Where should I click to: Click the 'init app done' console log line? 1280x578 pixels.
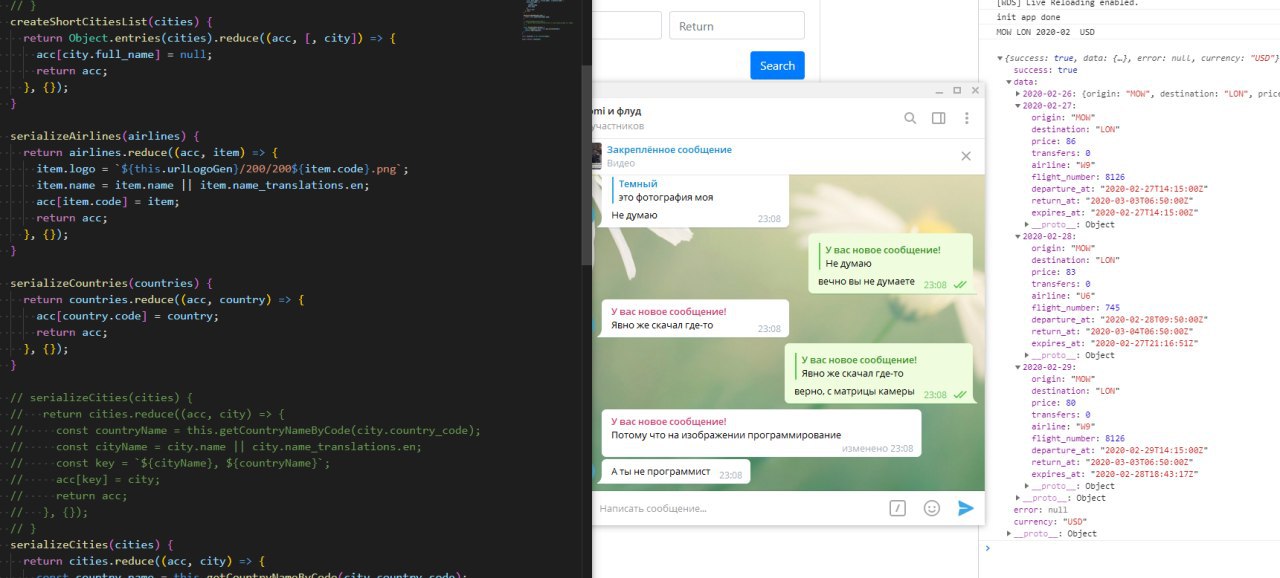1027,18
